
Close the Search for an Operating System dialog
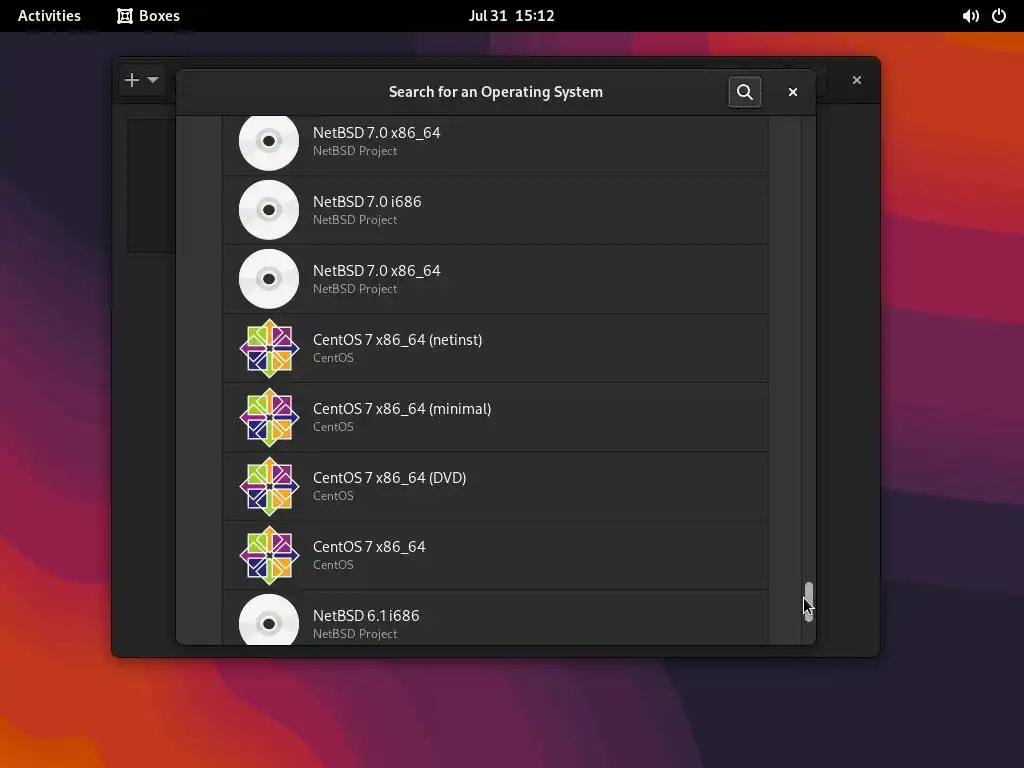coord(793,92)
